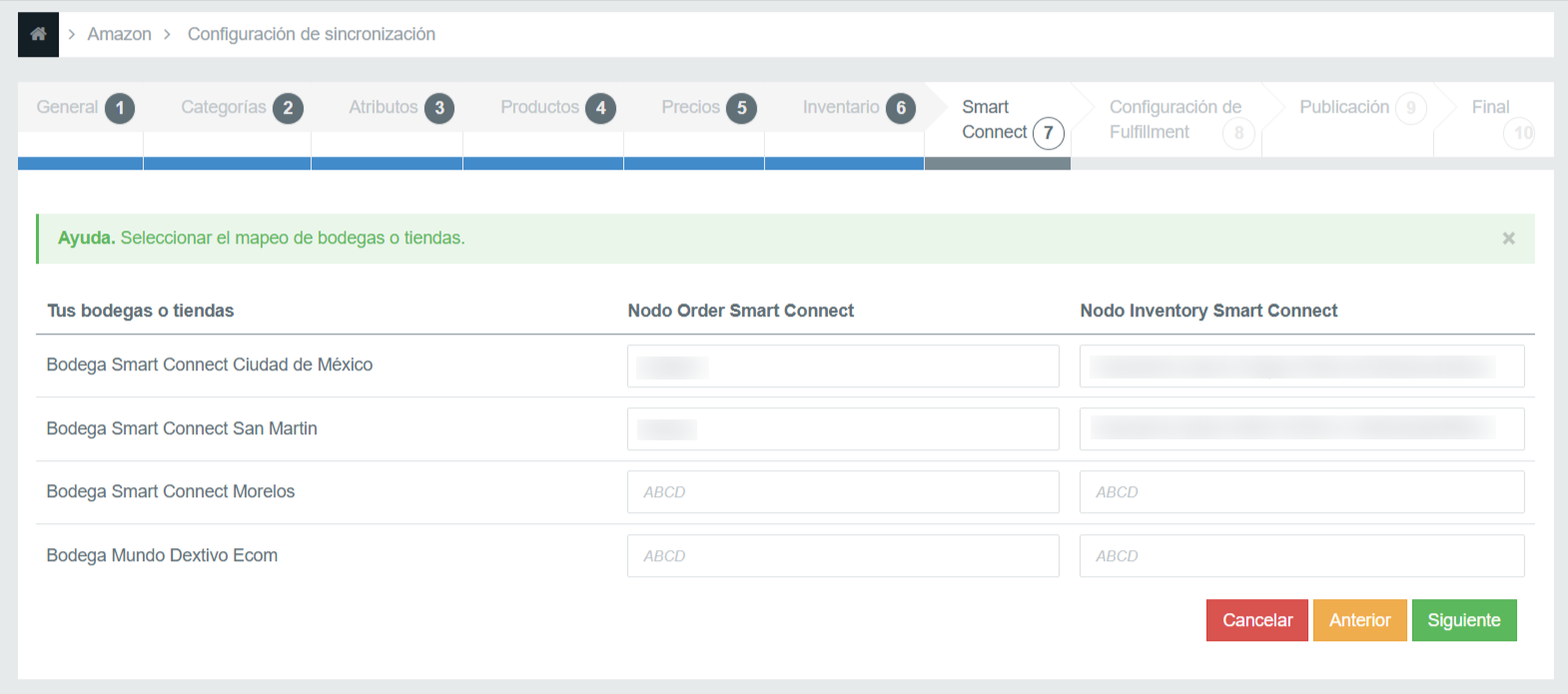The width and height of the screenshot is (1568, 694).
Task: Jump to the Precios step 5
Action: pyautogui.click(x=707, y=108)
